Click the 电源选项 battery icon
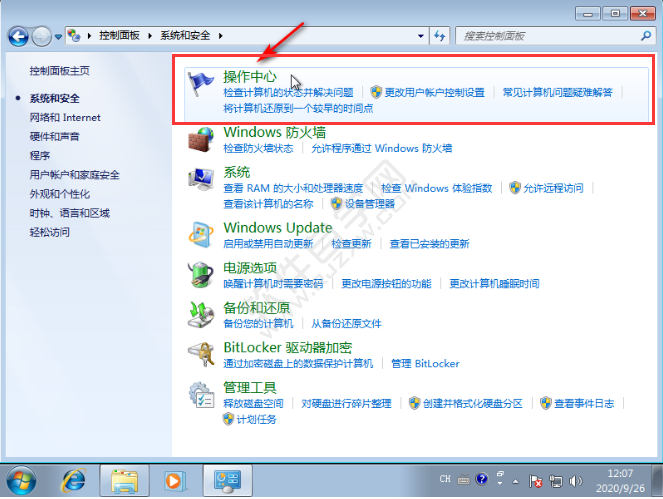This screenshot has width=663, height=499. pyautogui.click(x=201, y=274)
